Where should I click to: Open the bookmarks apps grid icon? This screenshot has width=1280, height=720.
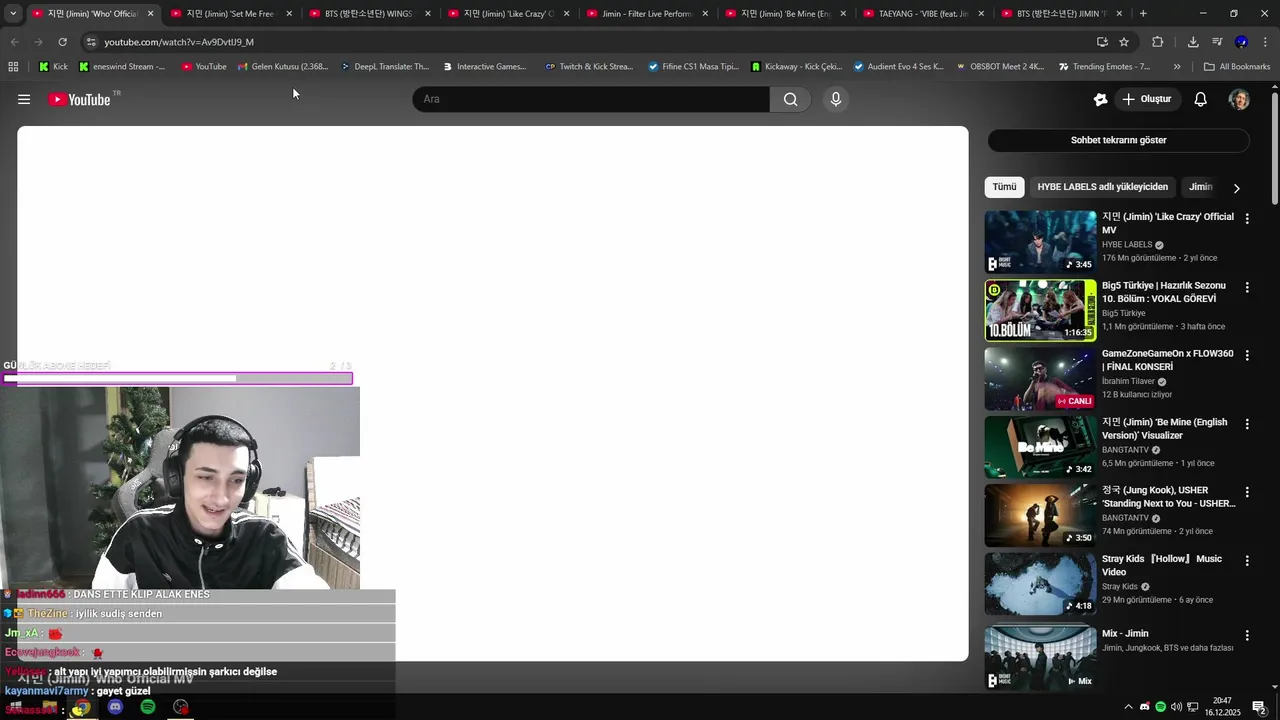[13, 67]
